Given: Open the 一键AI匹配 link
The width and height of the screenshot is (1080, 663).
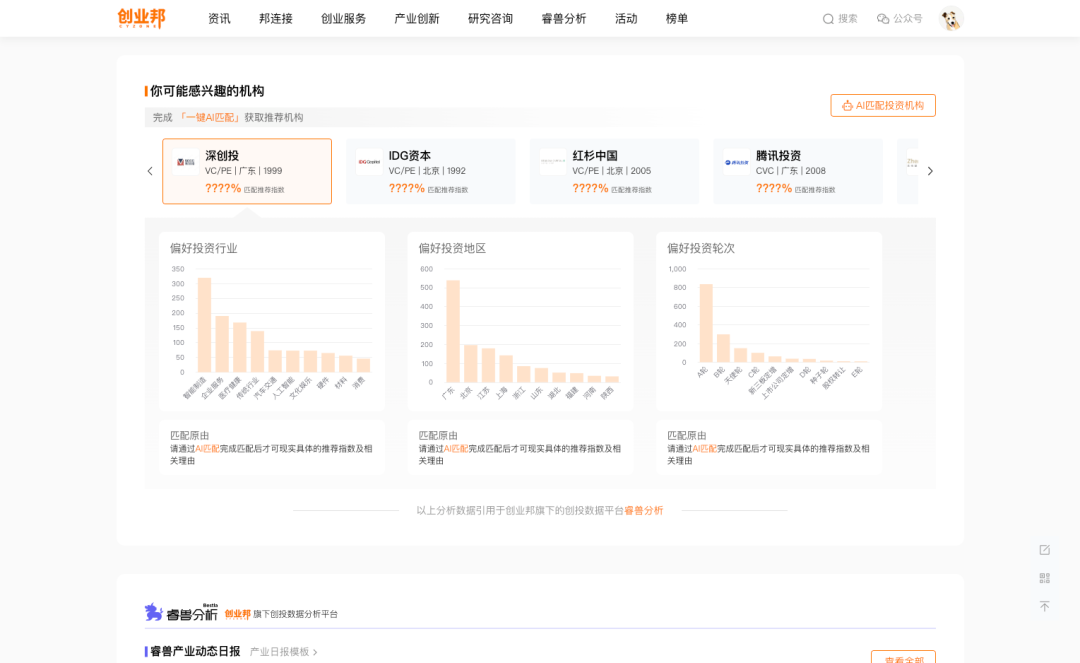Looking at the screenshot, I should (x=211, y=117).
